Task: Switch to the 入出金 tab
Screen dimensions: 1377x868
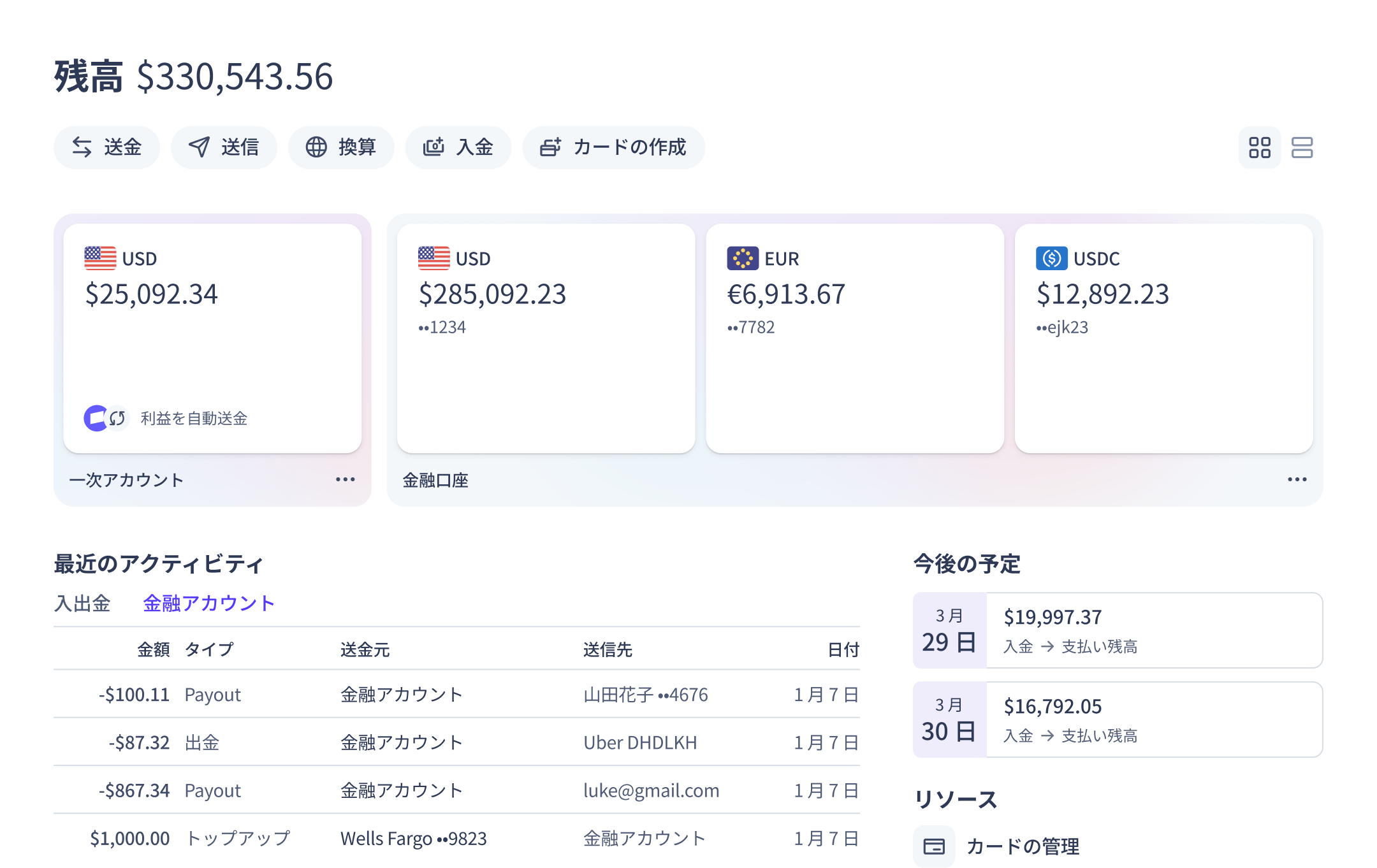Action: 83,602
